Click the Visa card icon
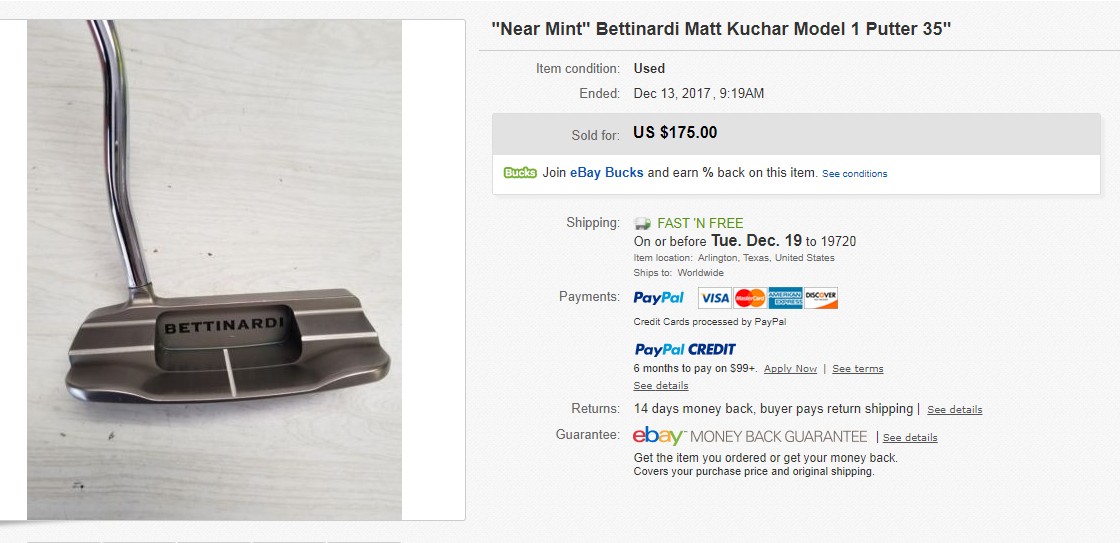 (x=714, y=298)
